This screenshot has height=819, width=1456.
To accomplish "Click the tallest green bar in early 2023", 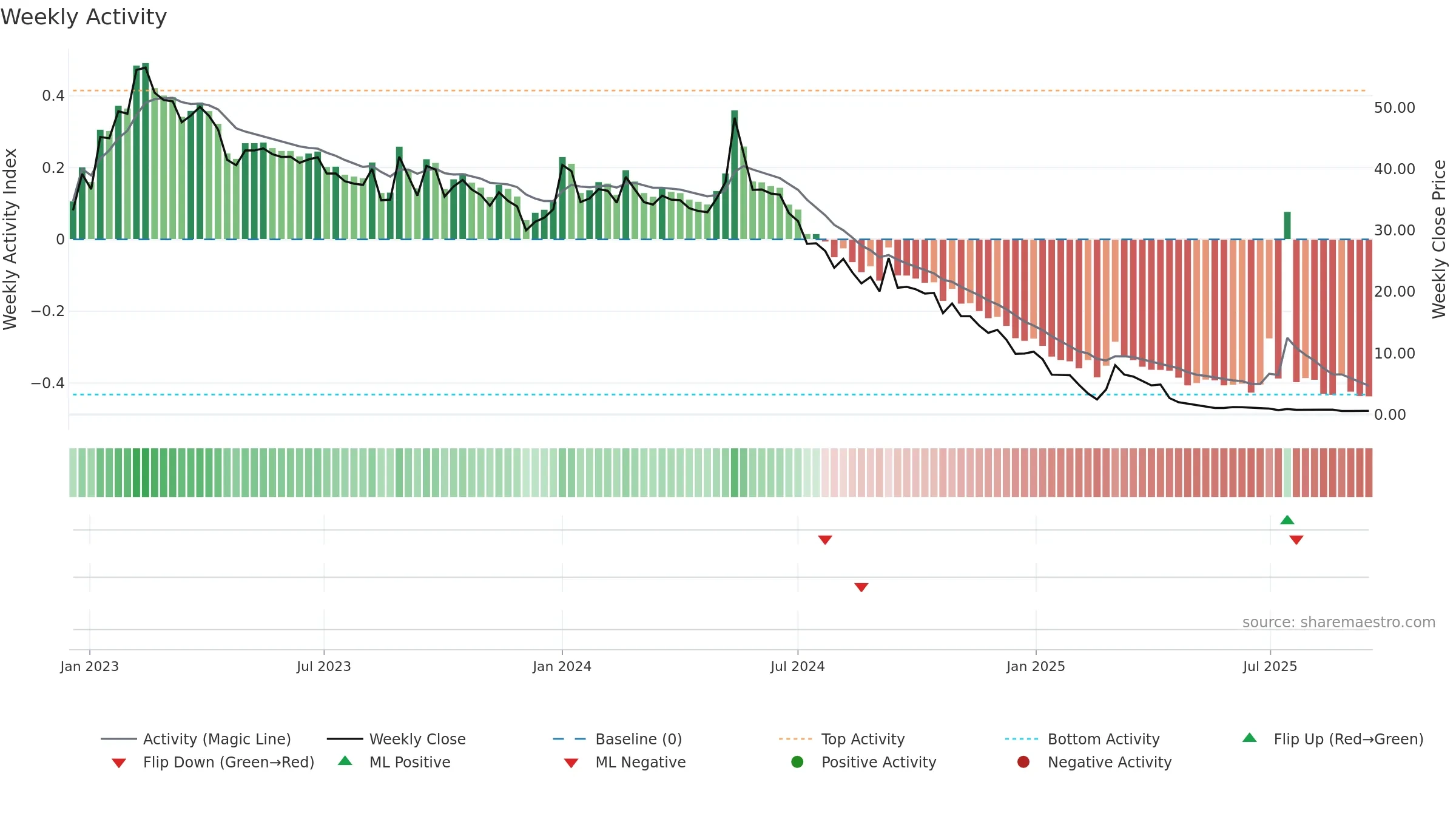I will click(146, 151).
